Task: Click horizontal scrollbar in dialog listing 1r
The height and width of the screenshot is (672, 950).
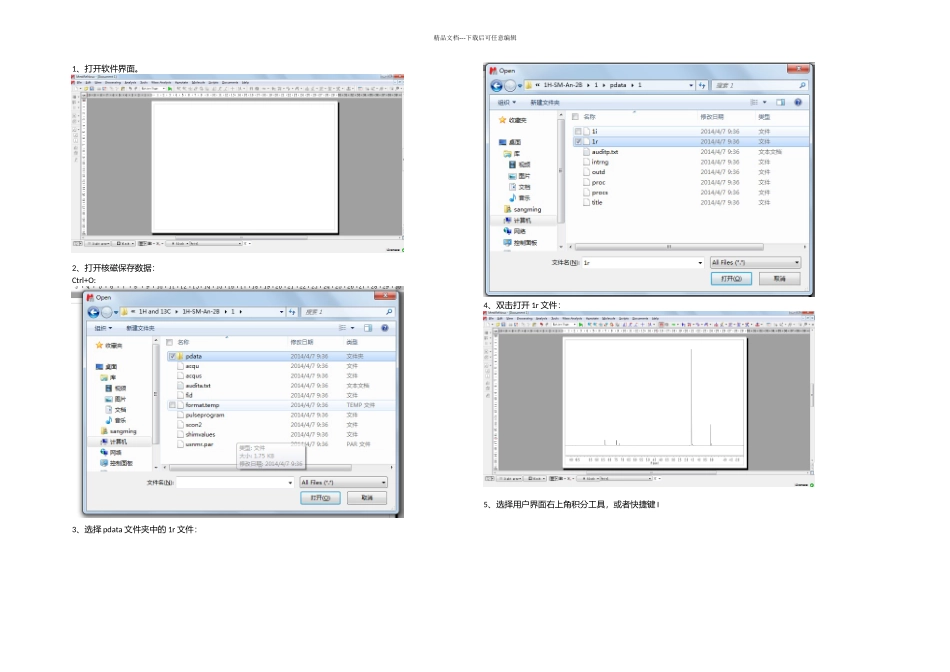Action: point(669,247)
